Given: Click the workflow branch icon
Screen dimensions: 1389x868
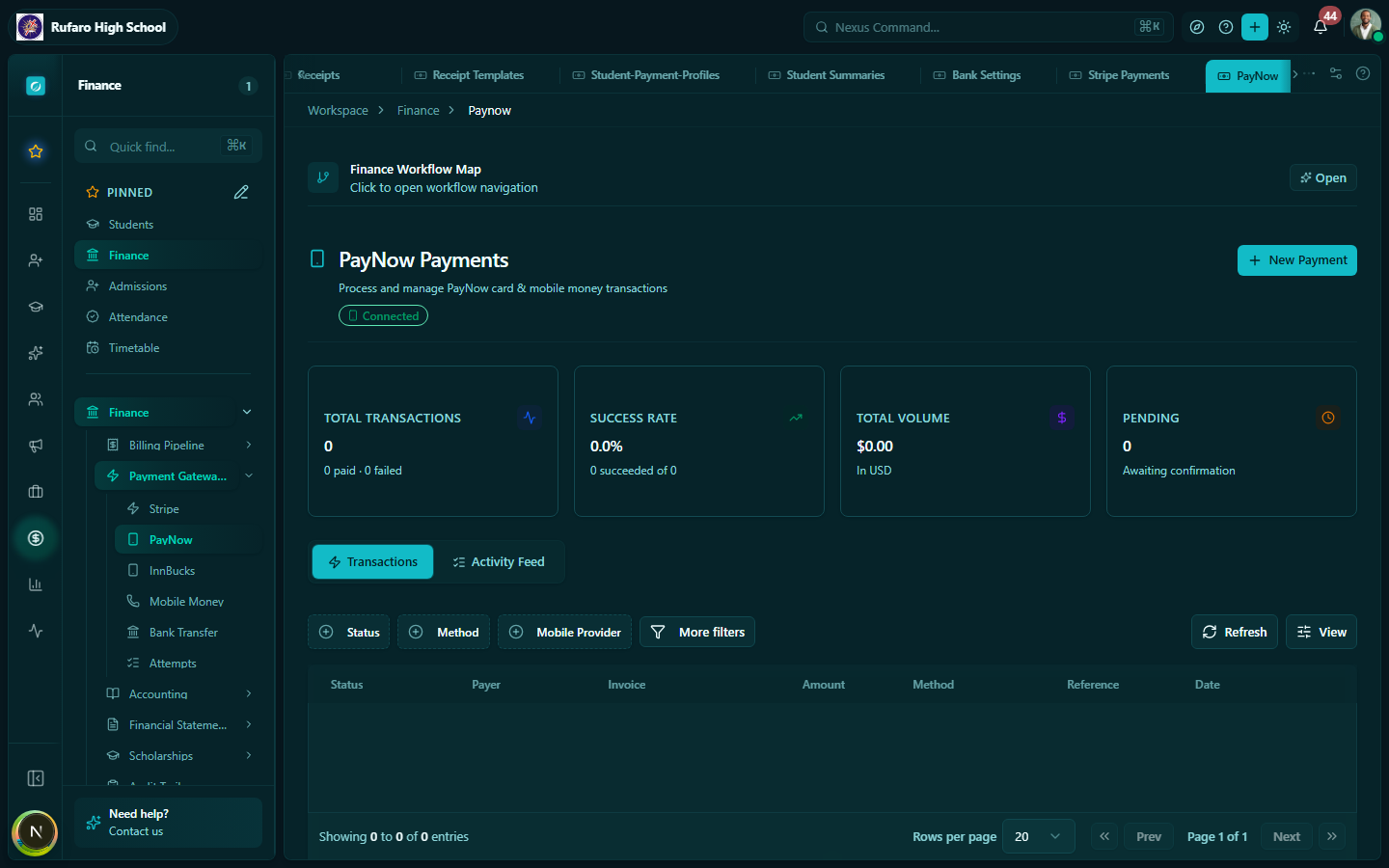Looking at the screenshot, I should point(323,177).
